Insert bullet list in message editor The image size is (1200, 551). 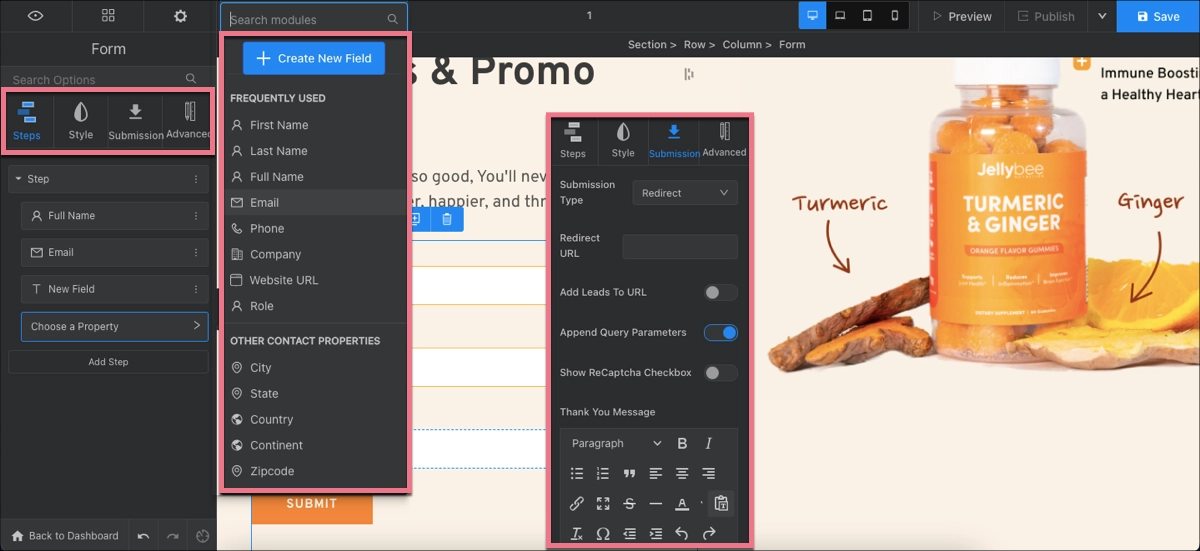tap(577, 473)
